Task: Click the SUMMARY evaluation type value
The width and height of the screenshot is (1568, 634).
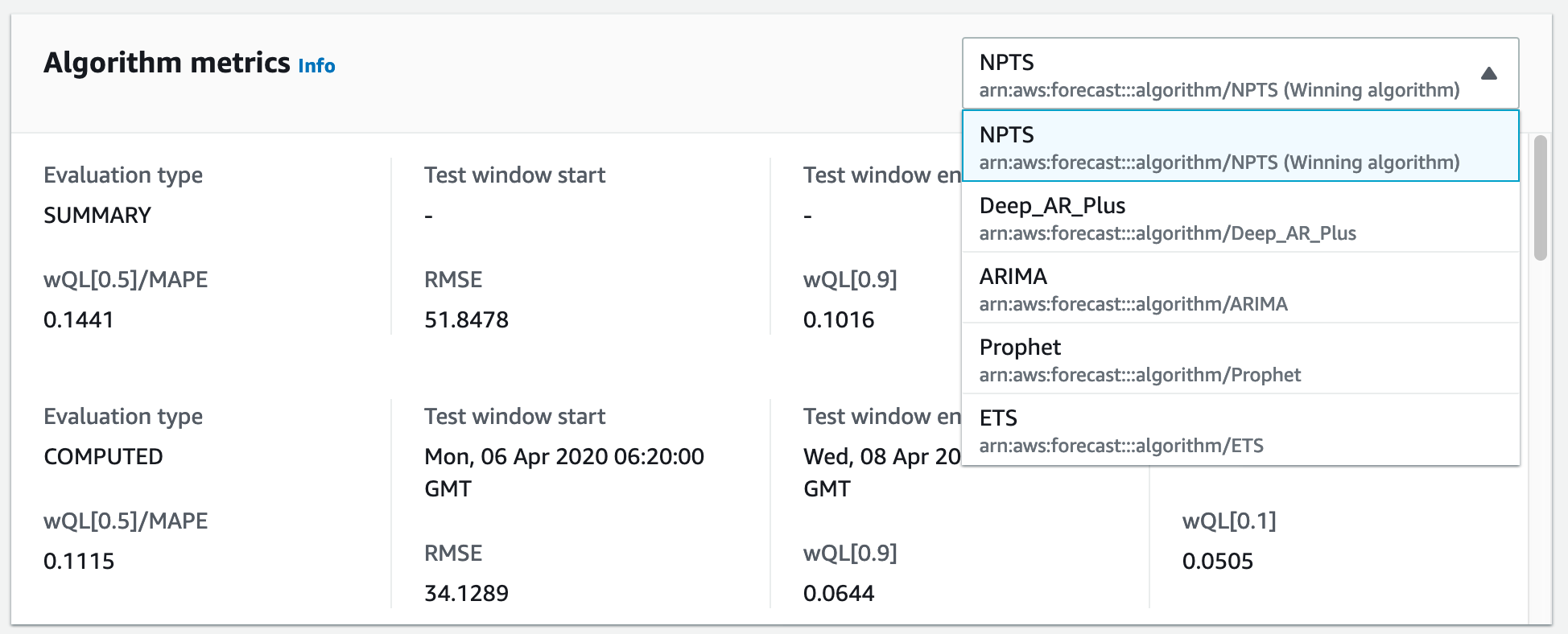Action: point(97,215)
